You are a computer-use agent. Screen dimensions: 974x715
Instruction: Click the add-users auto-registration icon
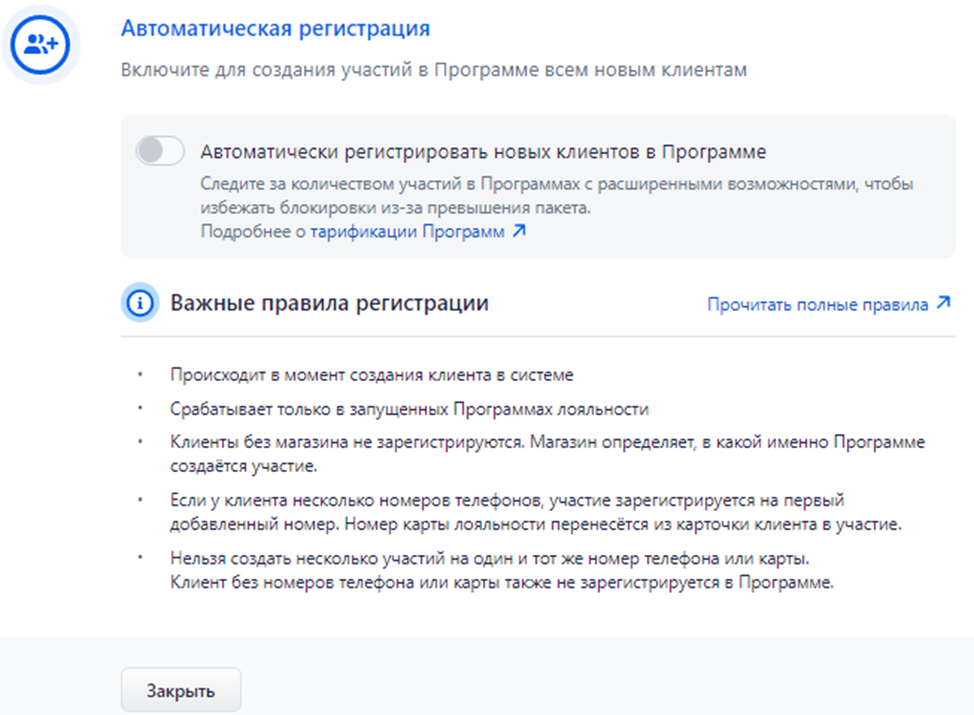40,45
